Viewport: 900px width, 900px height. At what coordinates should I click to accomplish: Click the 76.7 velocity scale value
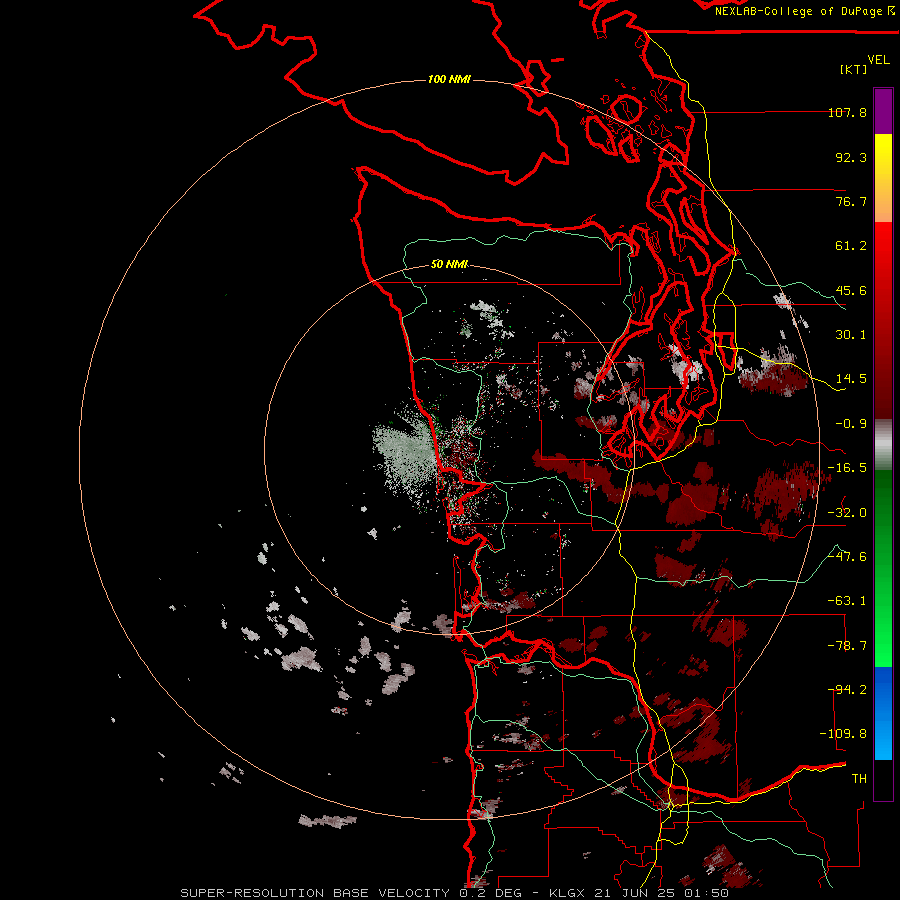coord(851,201)
